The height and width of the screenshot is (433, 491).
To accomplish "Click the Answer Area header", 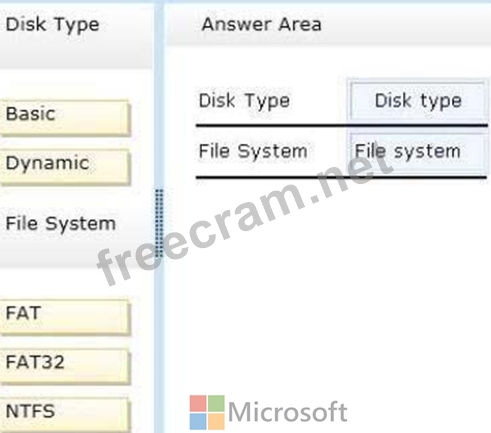I will click(262, 24).
